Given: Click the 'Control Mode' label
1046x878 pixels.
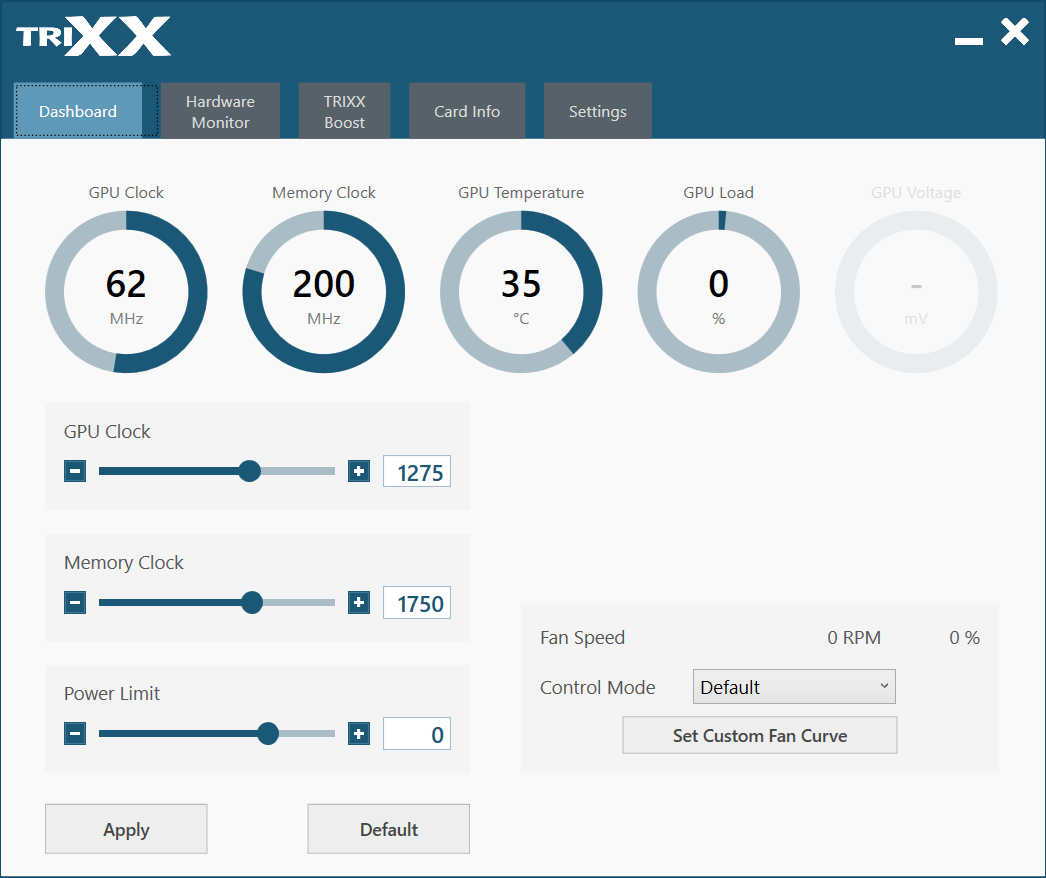Looking at the screenshot, I should point(598,687).
